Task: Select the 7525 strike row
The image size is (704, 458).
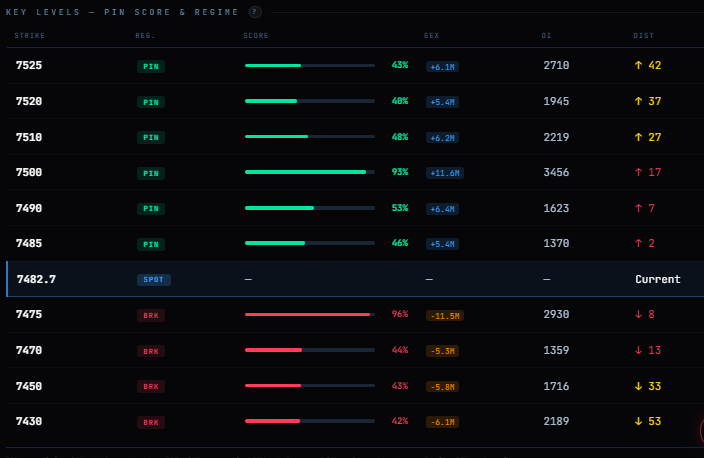Action: coord(355,66)
